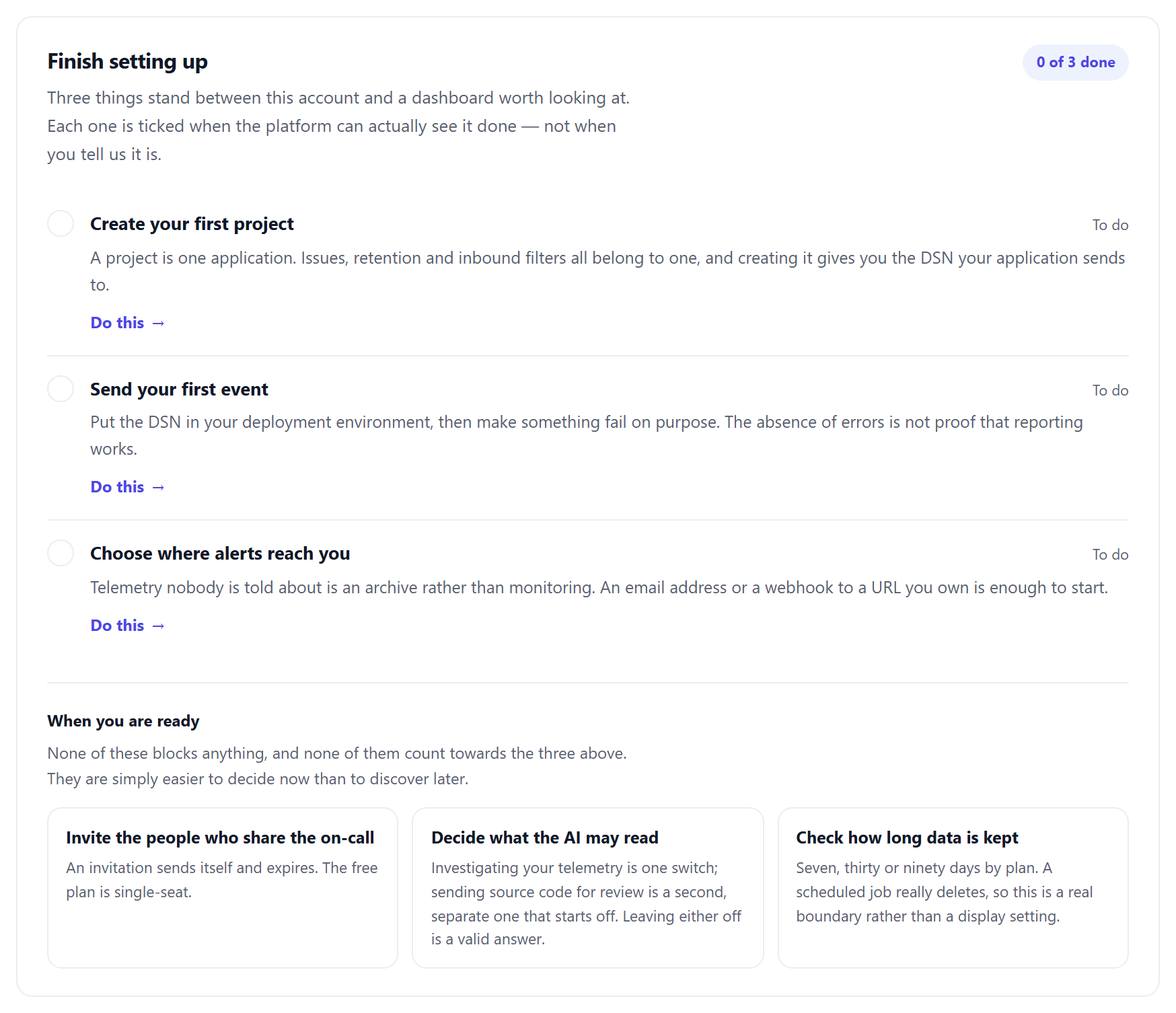The width and height of the screenshot is (1176, 1013).
Task: Click the text Seven, thirty or ninety days by plan
Action: (944, 892)
